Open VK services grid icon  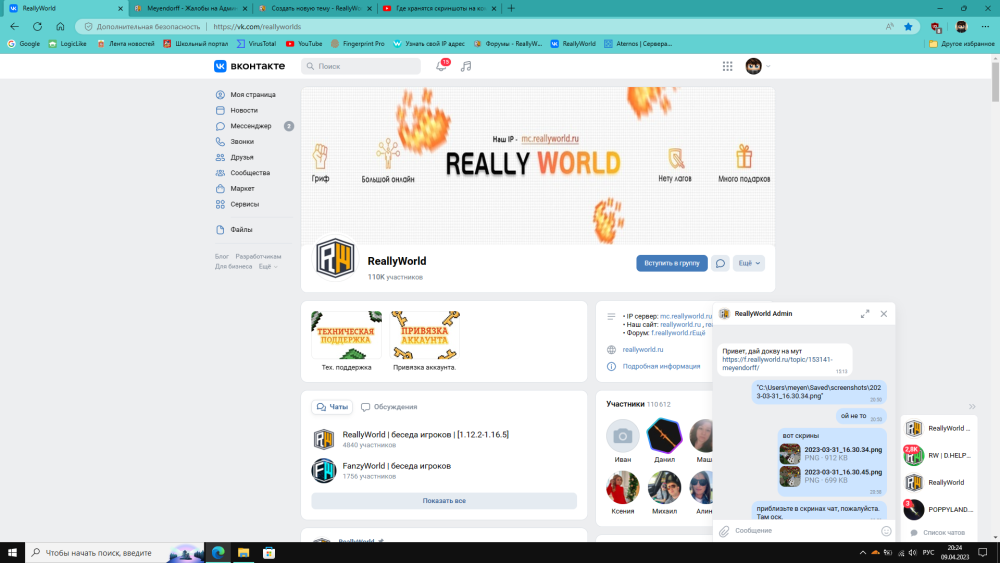tap(727, 66)
